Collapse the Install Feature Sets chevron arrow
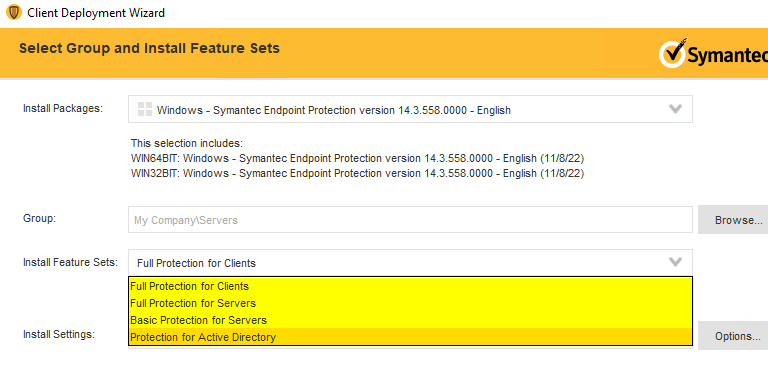Viewport: 768px width, 368px height. (675, 262)
